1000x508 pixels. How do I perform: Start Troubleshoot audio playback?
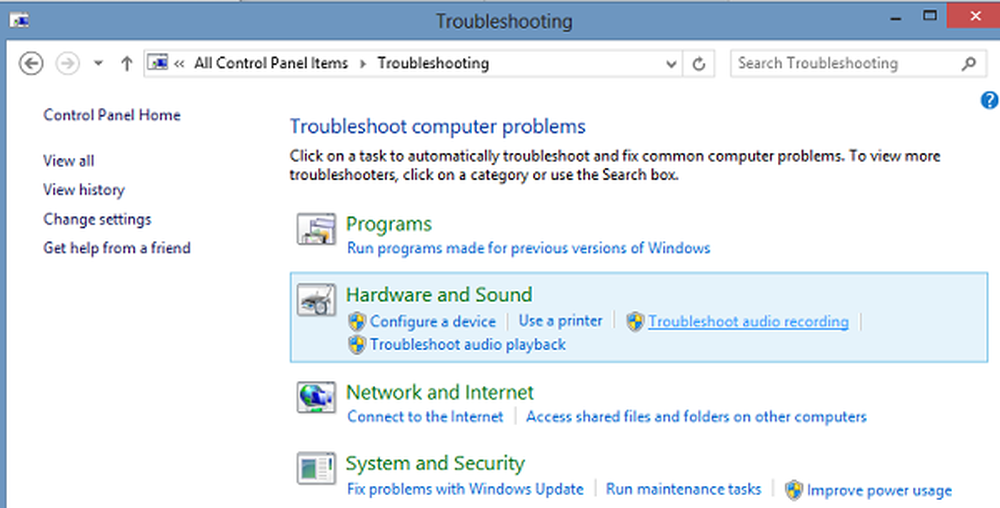[468, 345]
